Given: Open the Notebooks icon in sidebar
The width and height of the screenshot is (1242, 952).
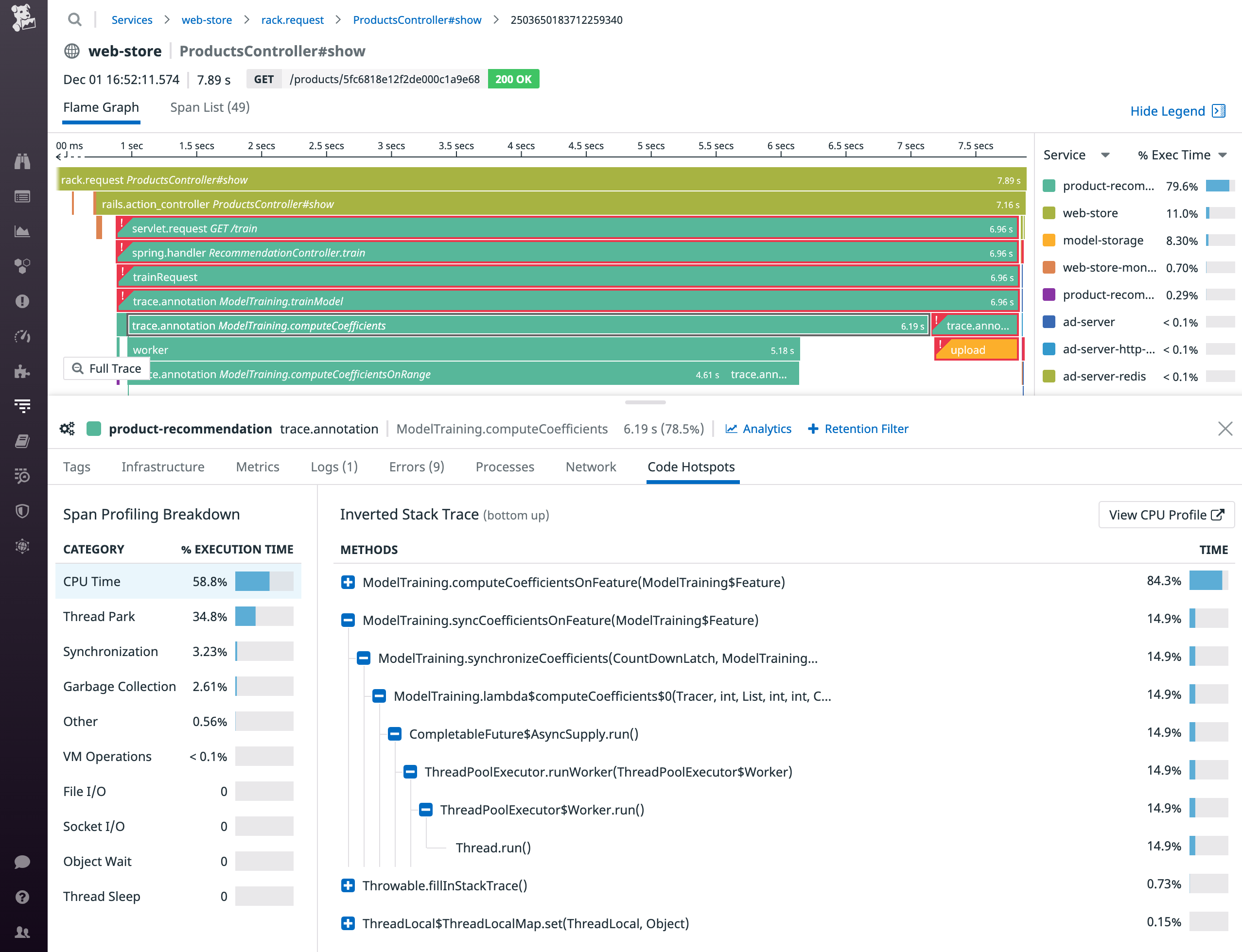Looking at the screenshot, I should 23,441.
